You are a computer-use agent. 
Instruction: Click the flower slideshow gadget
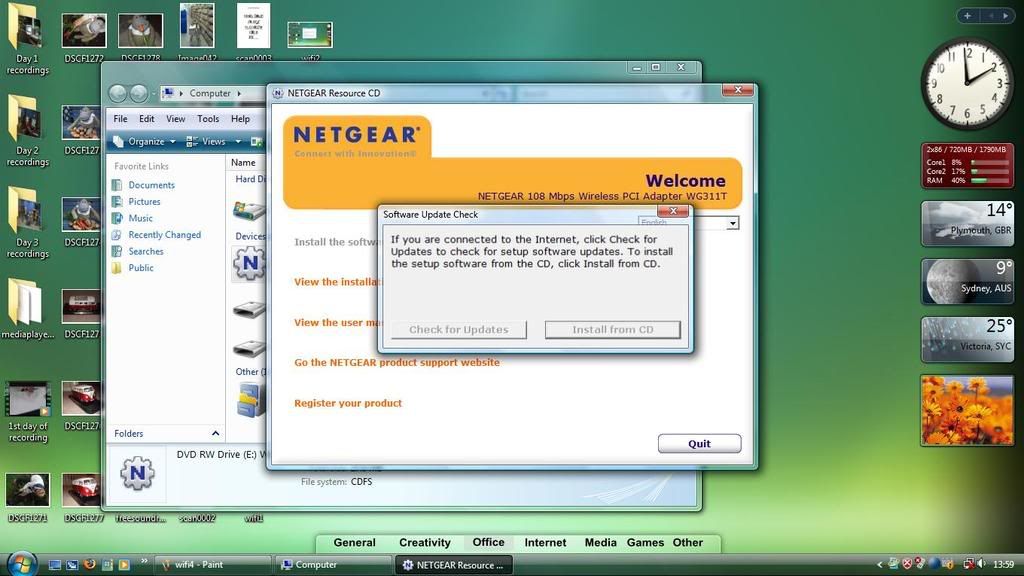[967, 411]
